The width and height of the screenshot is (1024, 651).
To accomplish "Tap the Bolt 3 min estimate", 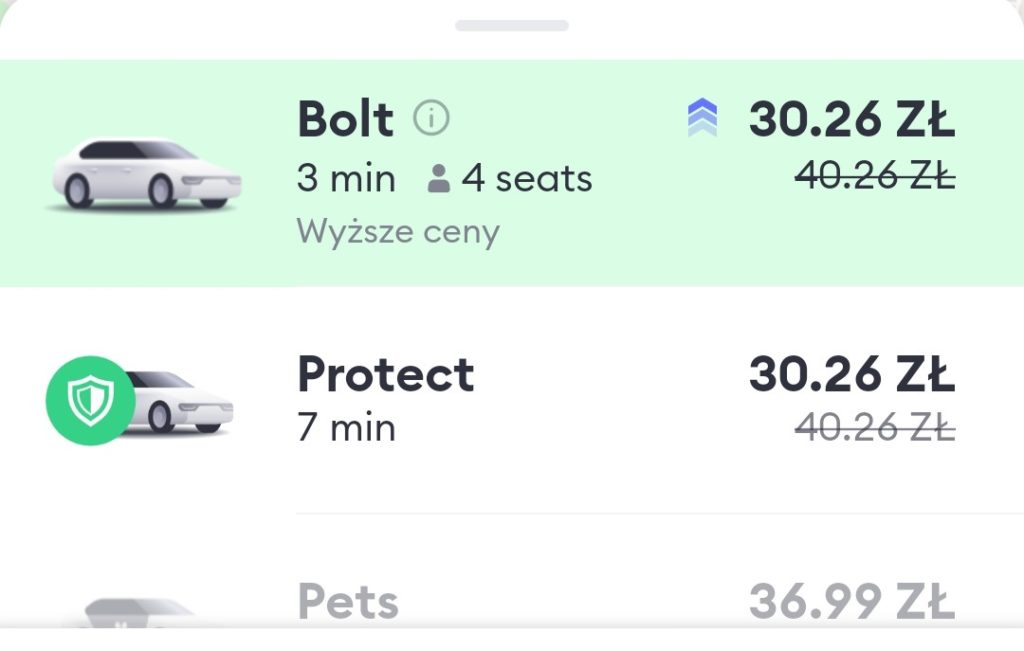I will click(346, 178).
